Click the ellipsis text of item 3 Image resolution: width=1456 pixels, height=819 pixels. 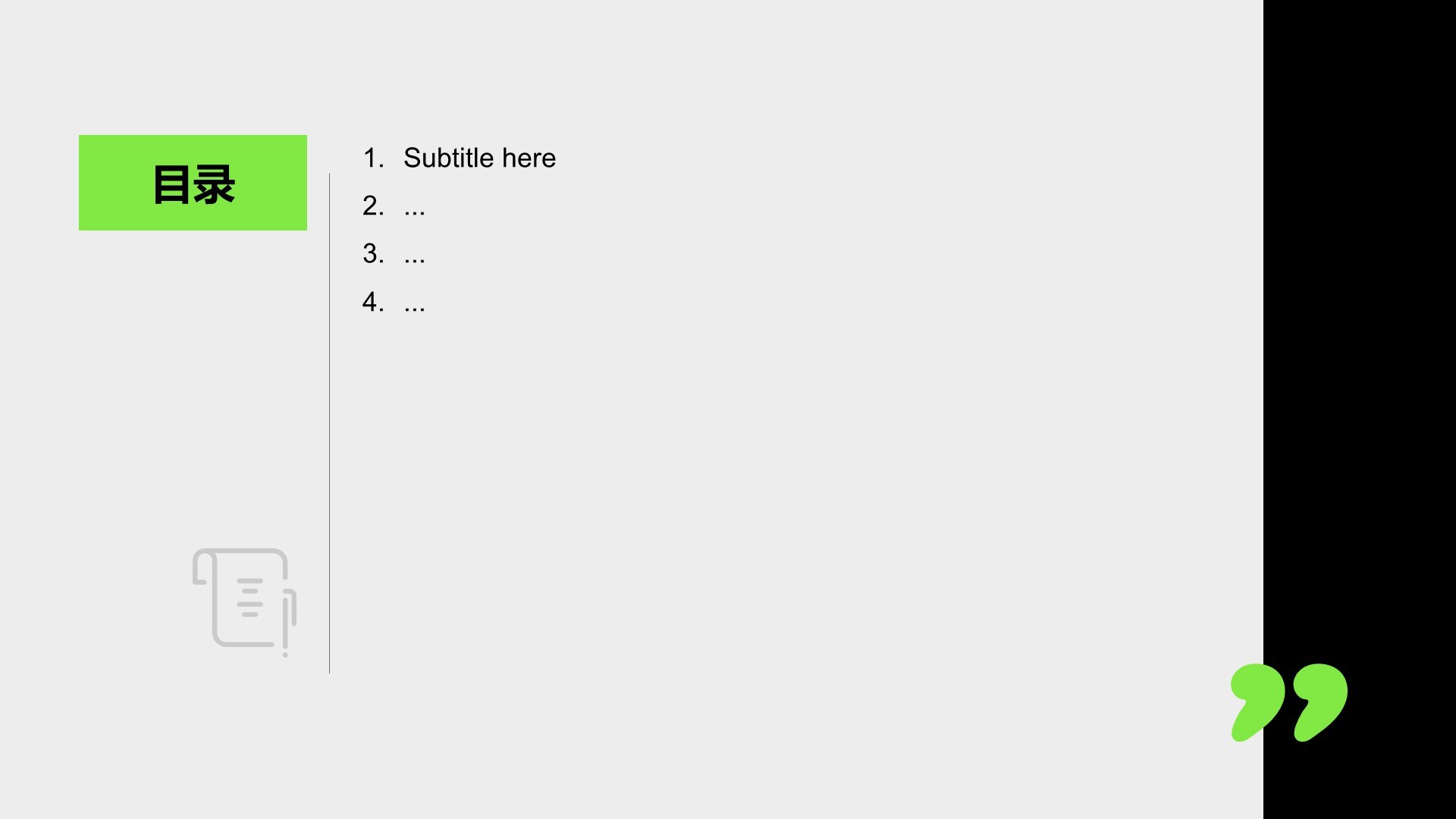415,256
